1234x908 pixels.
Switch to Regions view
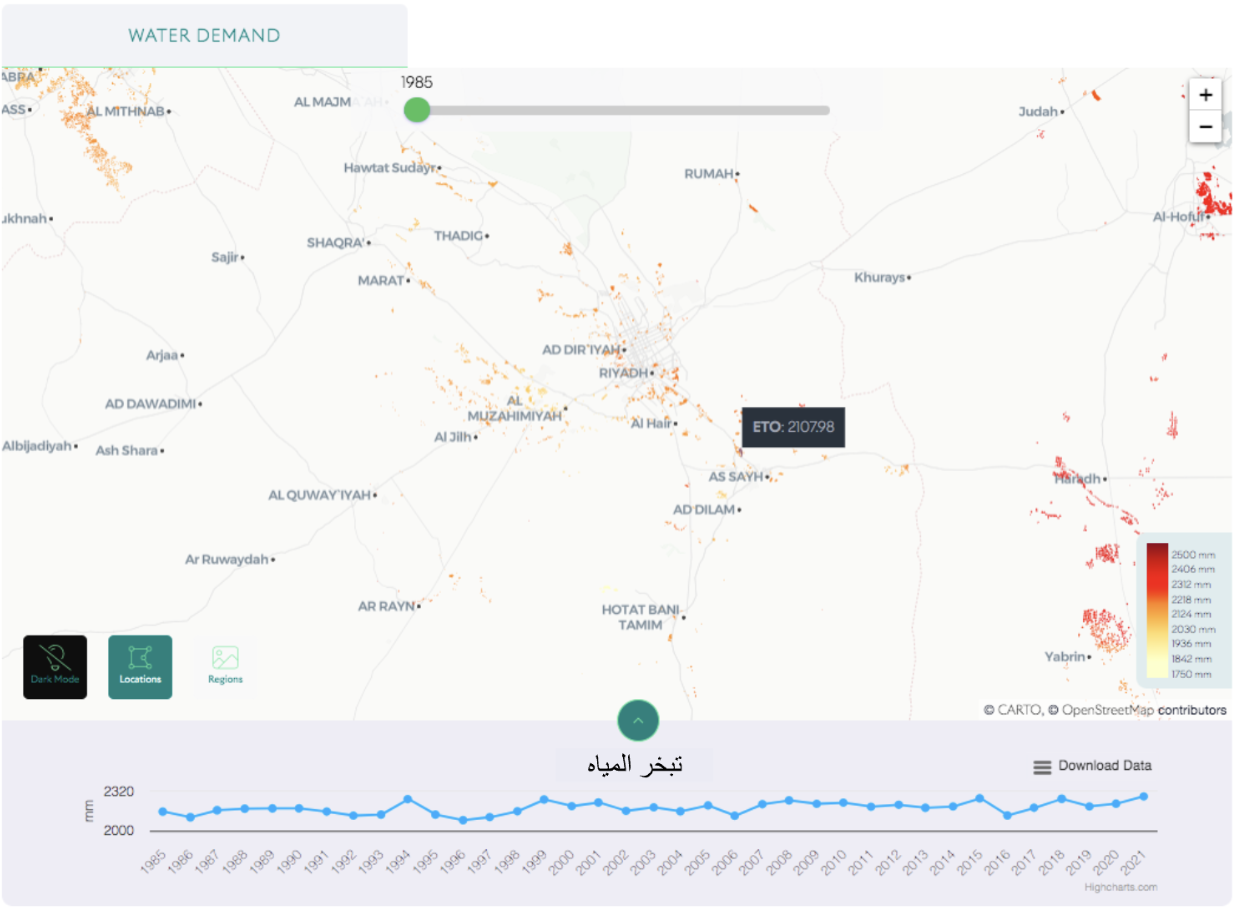point(225,667)
